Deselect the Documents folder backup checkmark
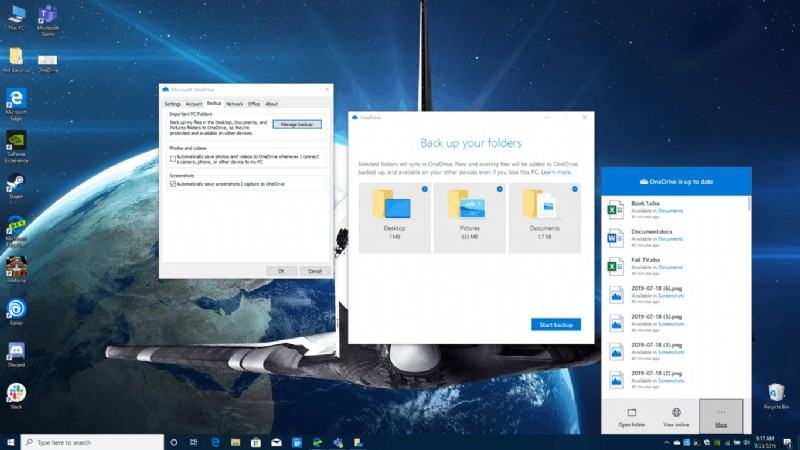This screenshot has height=450, width=800. [x=574, y=189]
